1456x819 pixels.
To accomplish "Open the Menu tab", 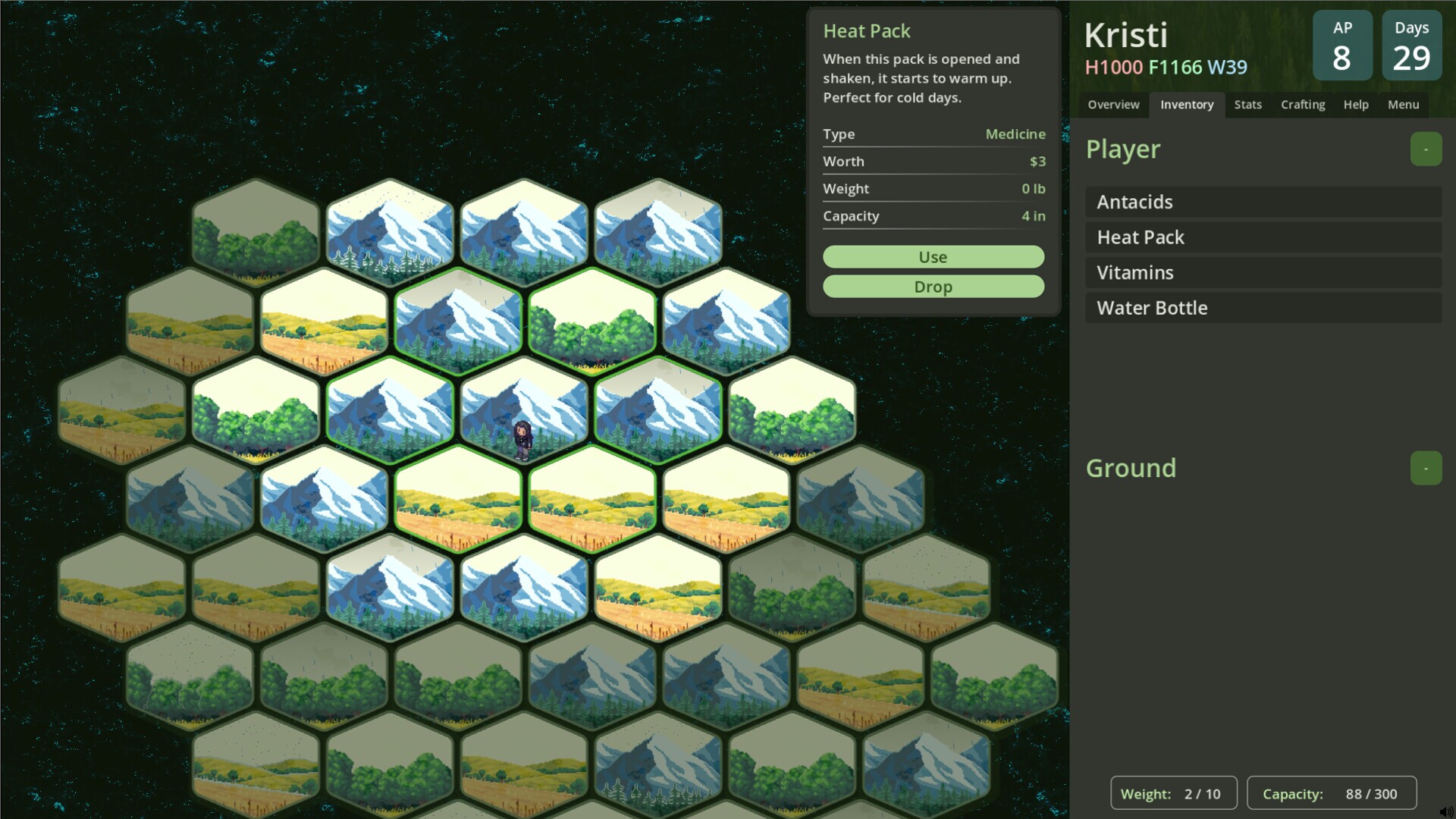I will point(1402,105).
